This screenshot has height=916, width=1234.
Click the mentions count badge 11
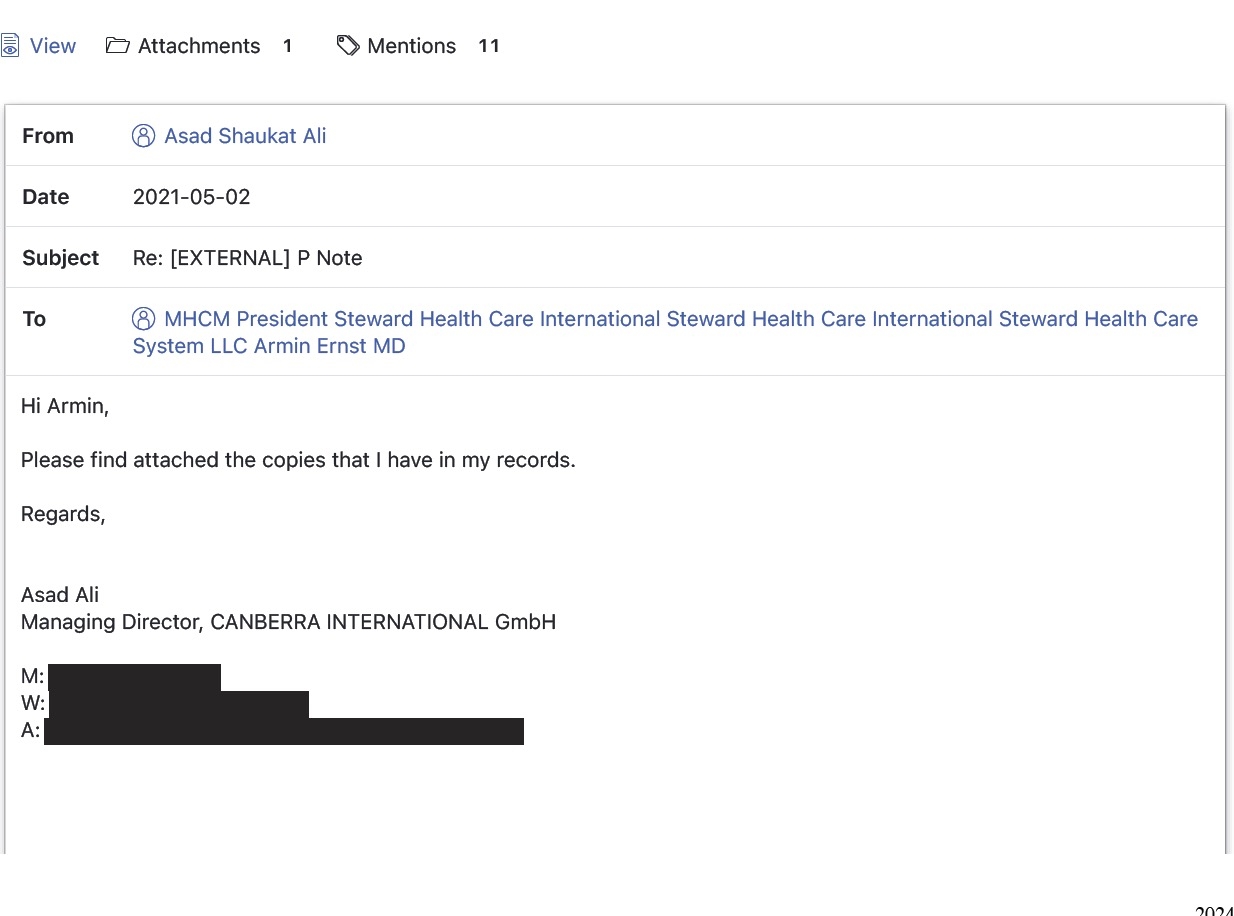click(x=489, y=46)
